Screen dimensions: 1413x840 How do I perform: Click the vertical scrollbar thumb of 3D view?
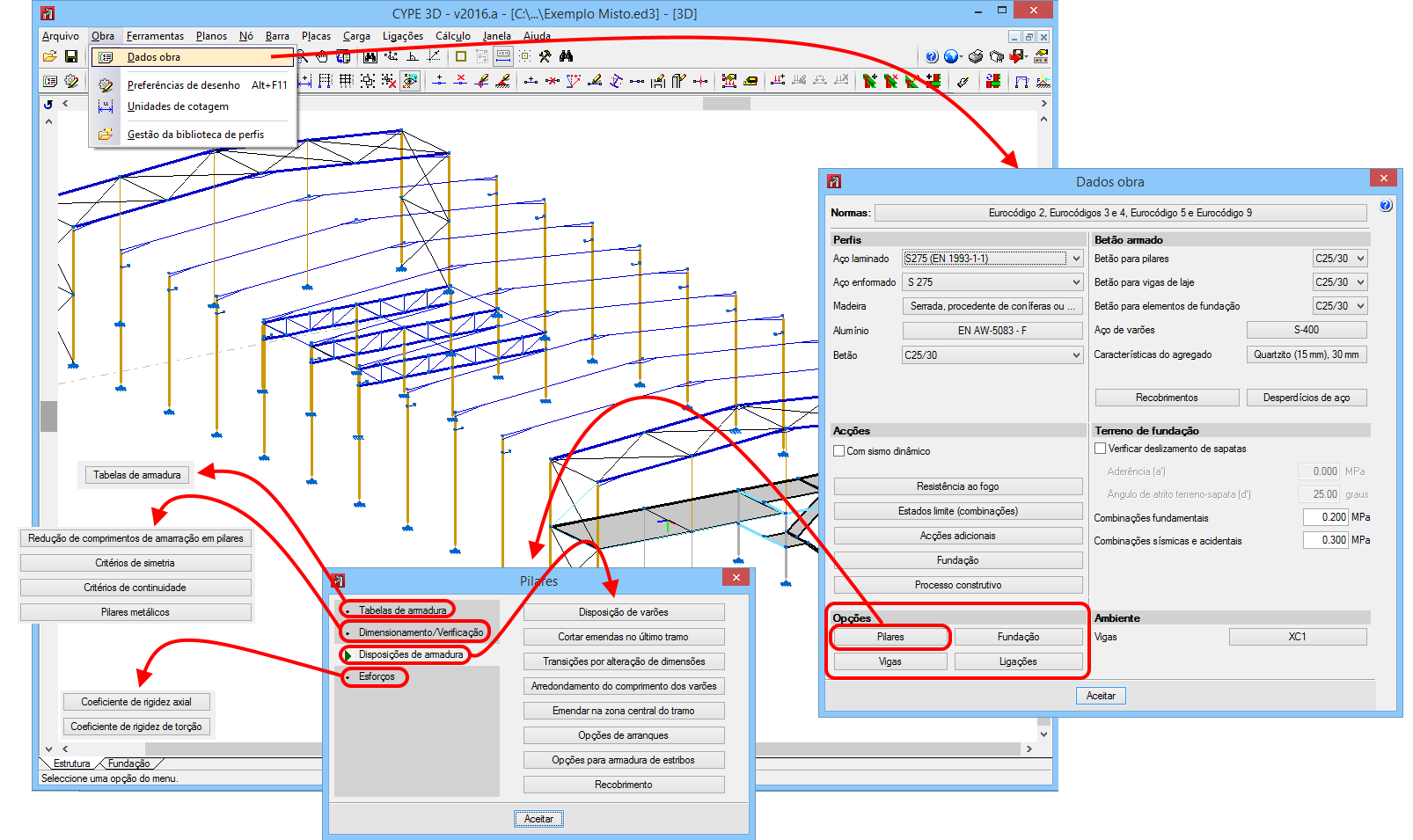[49, 416]
